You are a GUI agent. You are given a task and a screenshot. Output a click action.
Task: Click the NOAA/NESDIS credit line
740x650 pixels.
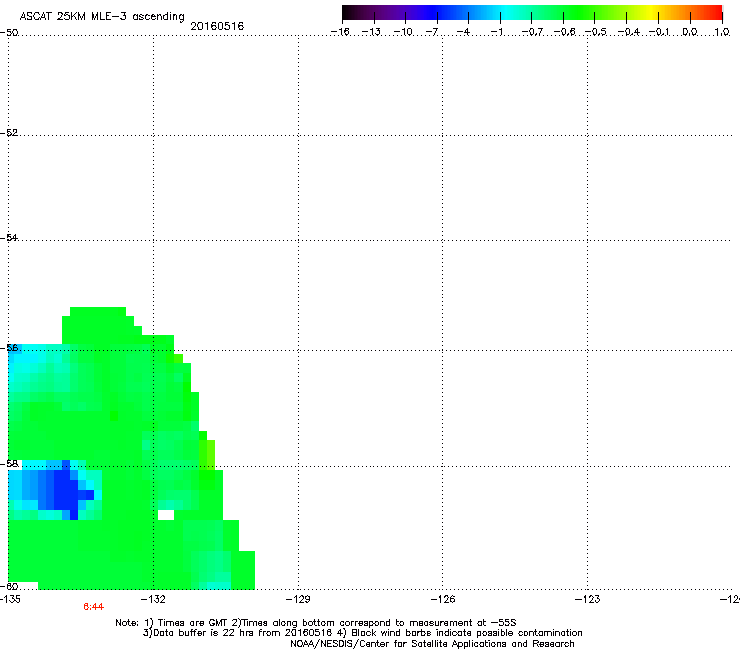click(x=432, y=644)
